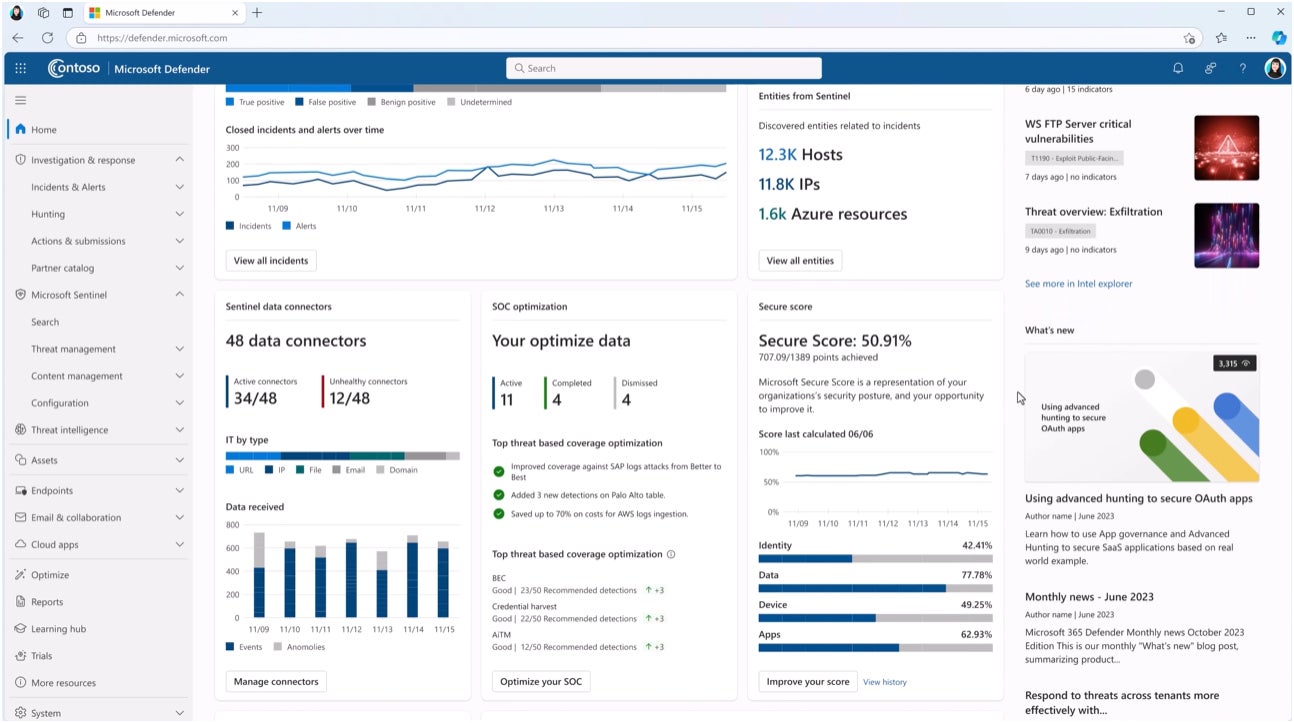Click Manage connectors button
This screenshot has height=723, width=1294.
pyautogui.click(x=276, y=682)
